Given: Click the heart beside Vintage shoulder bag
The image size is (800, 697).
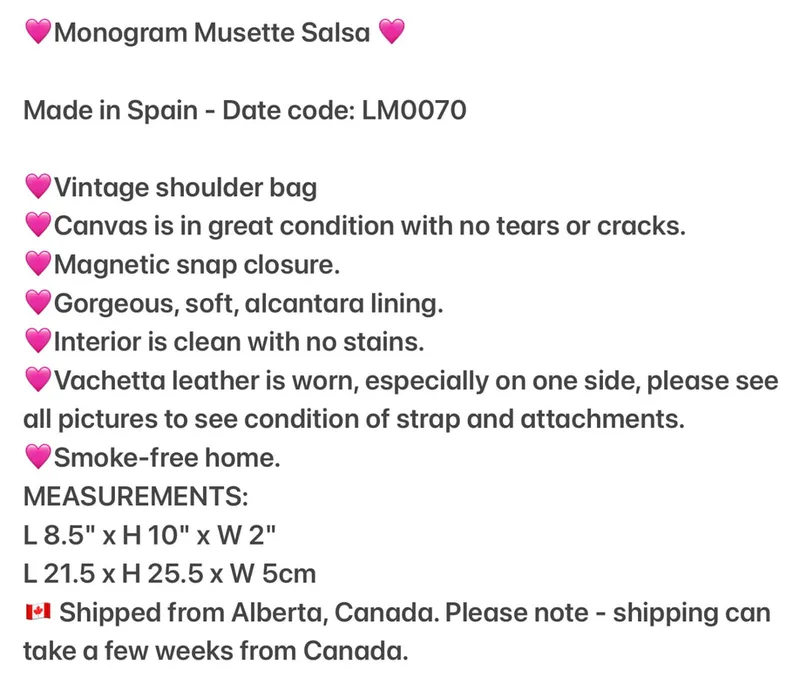Looking at the screenshot, I should coord(38,186).
